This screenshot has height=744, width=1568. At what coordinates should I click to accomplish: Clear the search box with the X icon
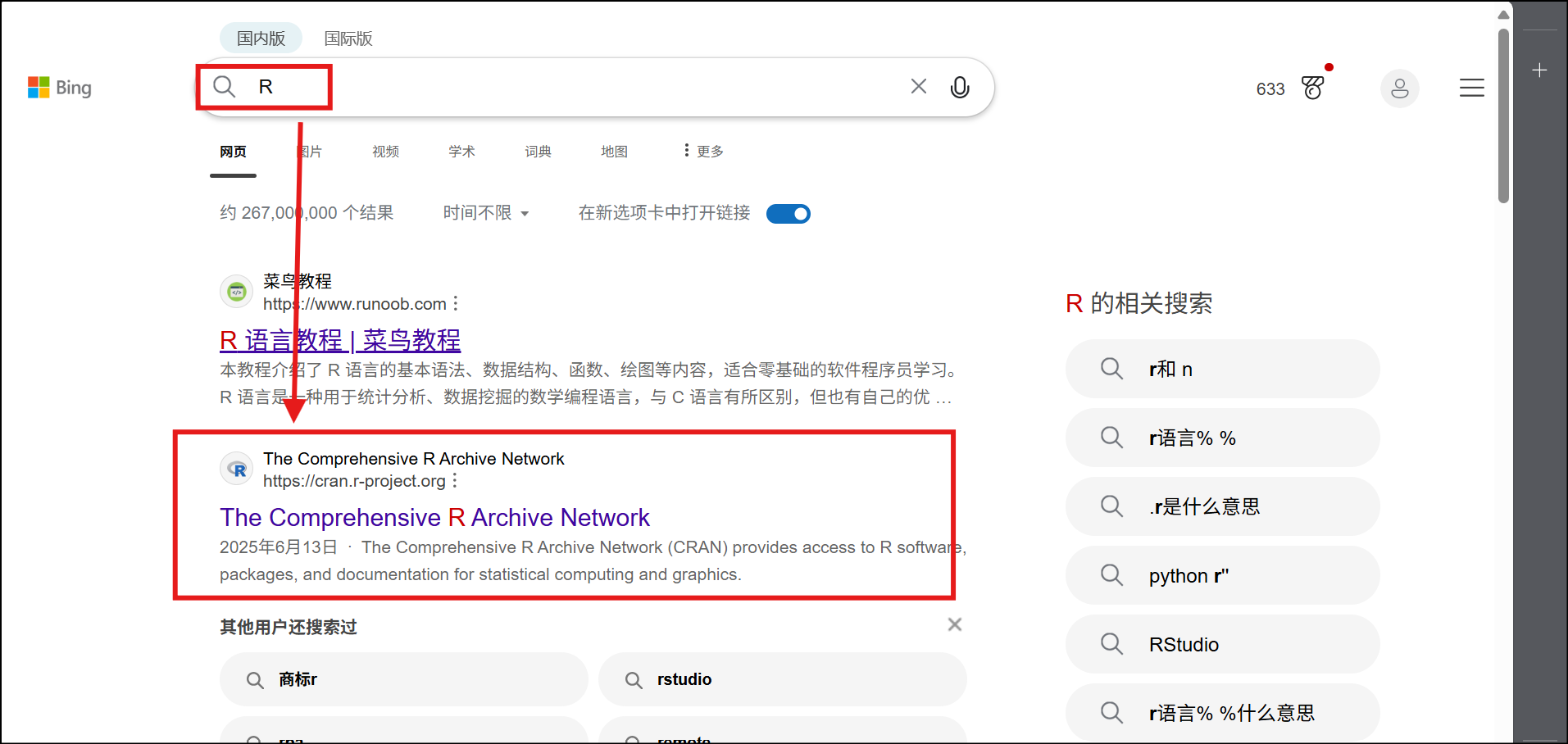pyautogui.click(x=919, y=86)
